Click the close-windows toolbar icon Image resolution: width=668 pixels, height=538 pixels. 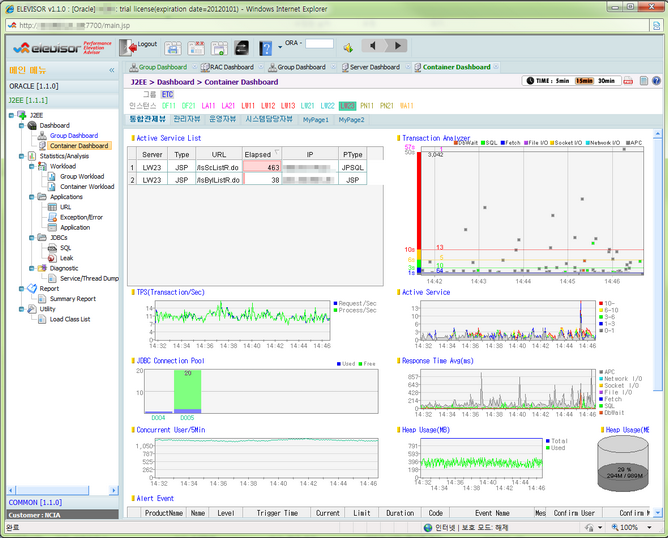point(196,48)
